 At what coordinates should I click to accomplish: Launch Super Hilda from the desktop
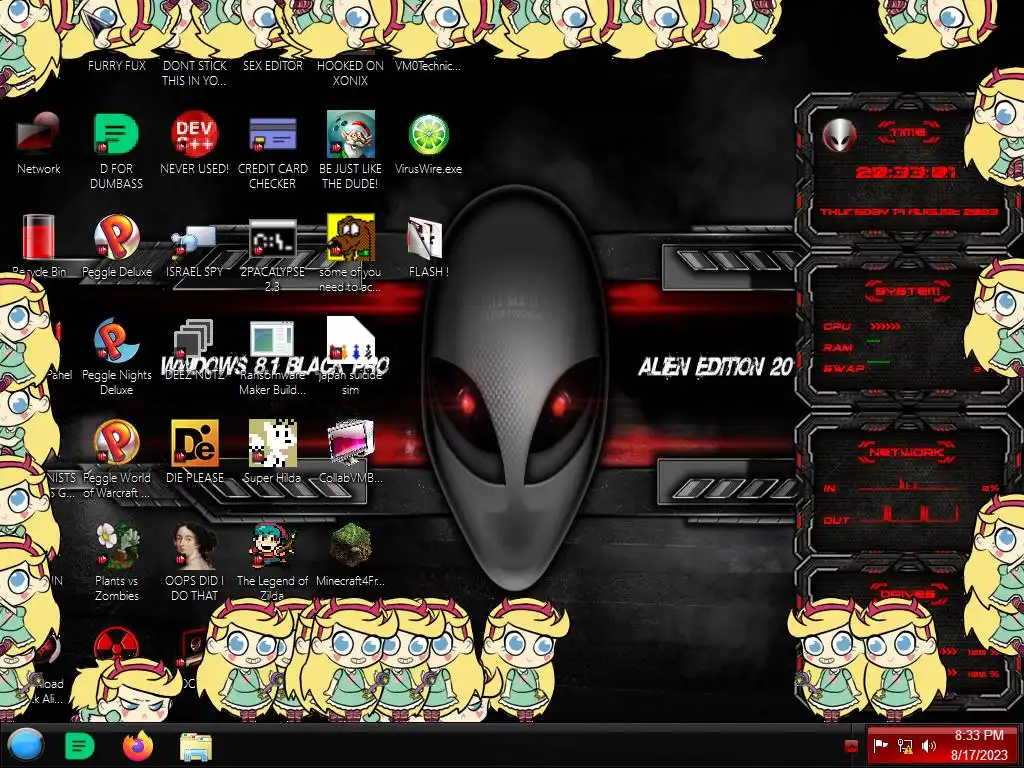[x=272, y=443]
